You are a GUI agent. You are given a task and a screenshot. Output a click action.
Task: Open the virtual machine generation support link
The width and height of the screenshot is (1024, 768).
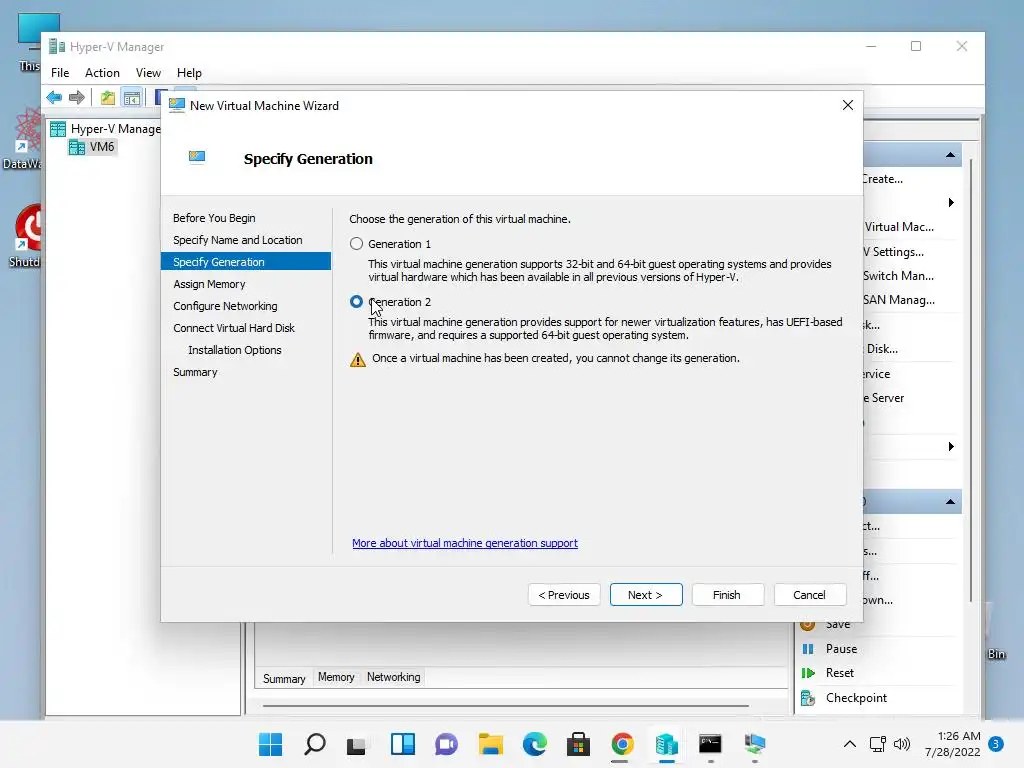(465, 543)
